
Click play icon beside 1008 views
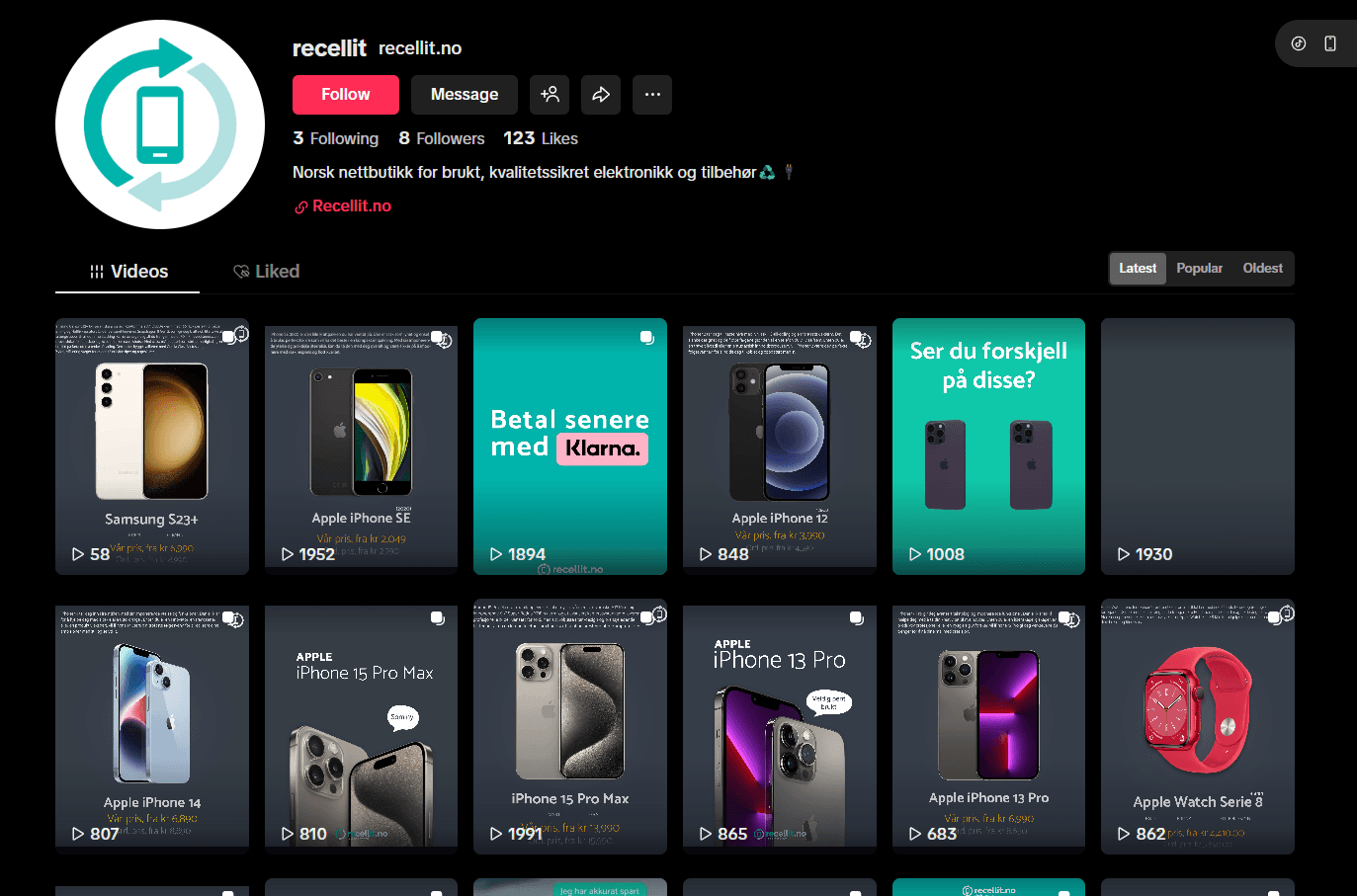(915, 554)
